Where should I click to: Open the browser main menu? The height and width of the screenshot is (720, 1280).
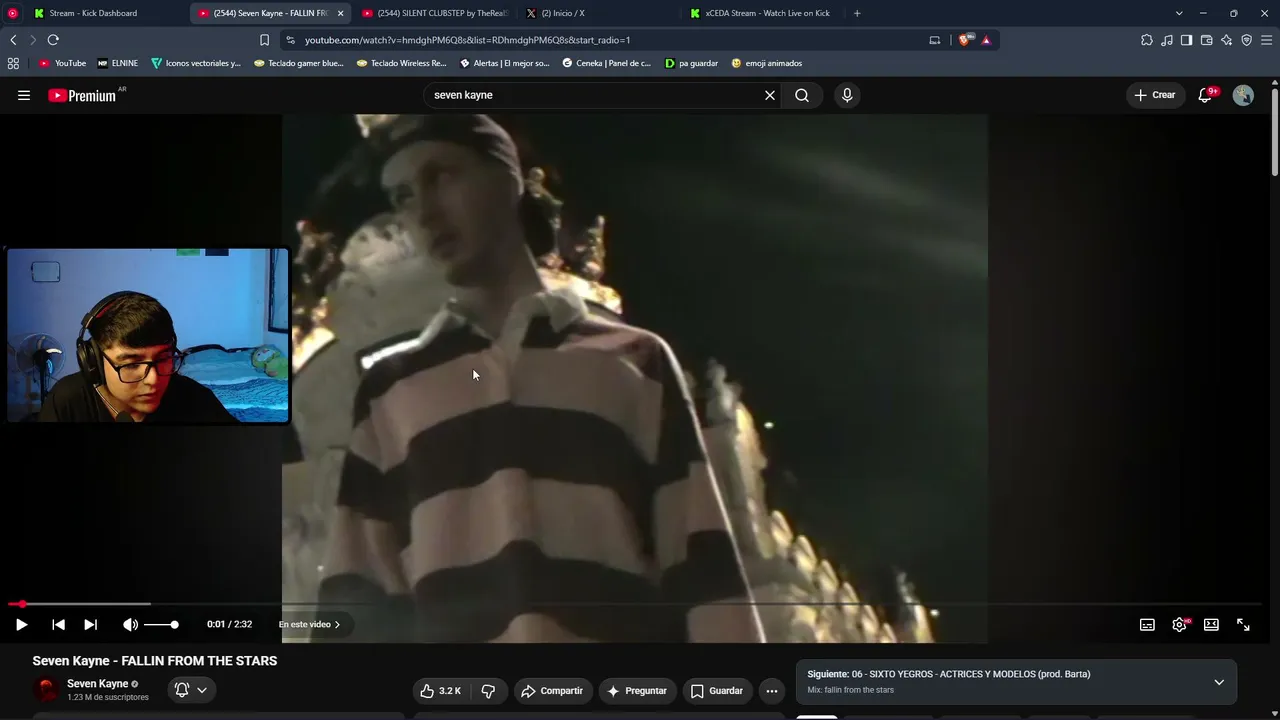(x=1267, y=40)
